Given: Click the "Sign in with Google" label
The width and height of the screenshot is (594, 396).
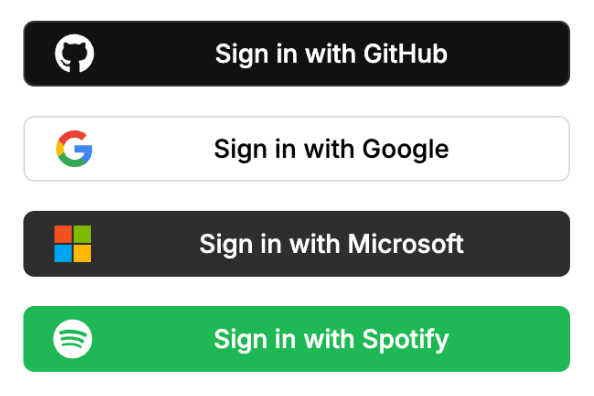Looking at the screenshot, I should [331, 149].
